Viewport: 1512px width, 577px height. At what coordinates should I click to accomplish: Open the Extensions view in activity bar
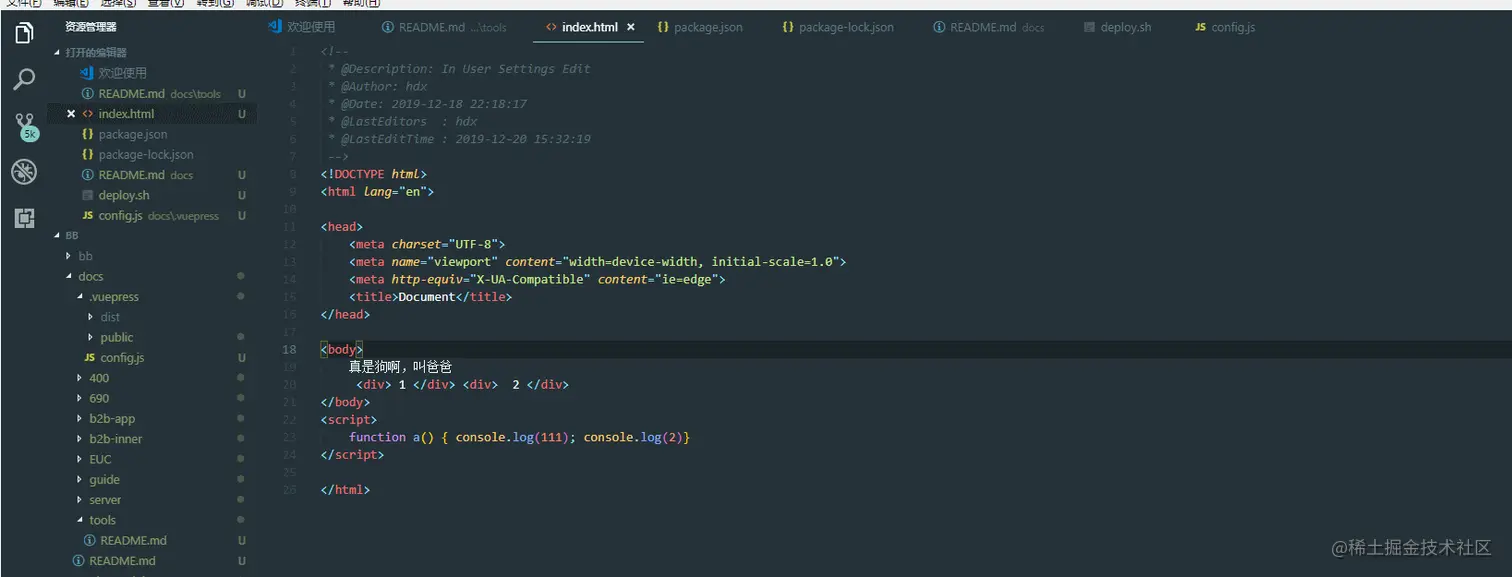(x=25, y=218)
